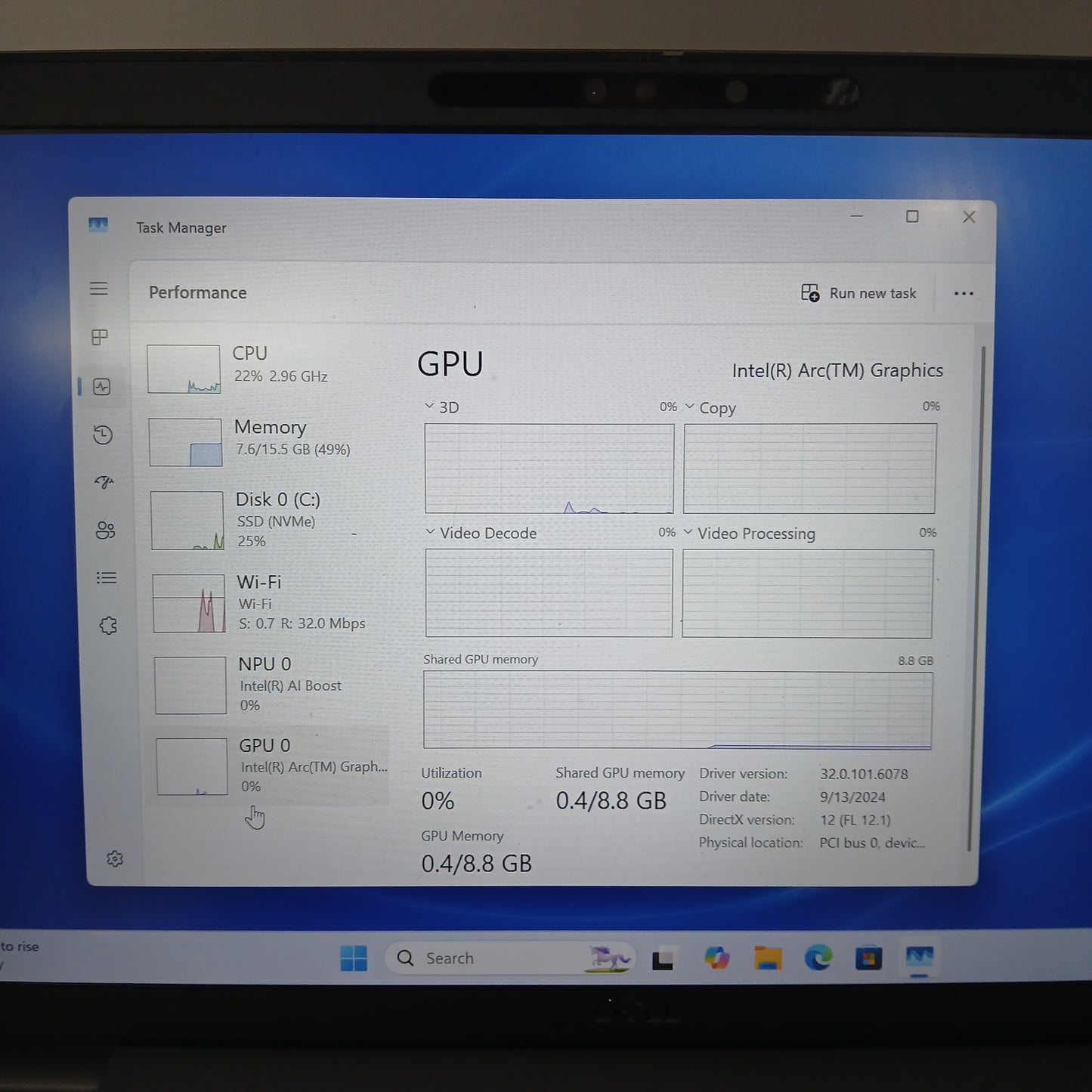Open the App history page icon
Image resolution: width=1092 pixels, height=1092 pixels.
pyautogui.click(x=103, y=435)
